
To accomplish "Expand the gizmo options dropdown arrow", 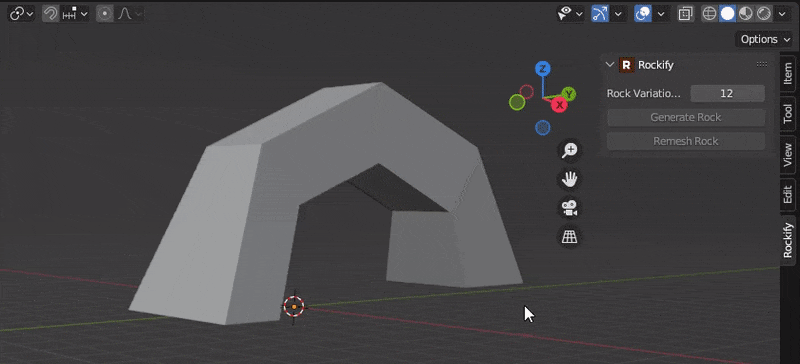I will coord(618,14).
